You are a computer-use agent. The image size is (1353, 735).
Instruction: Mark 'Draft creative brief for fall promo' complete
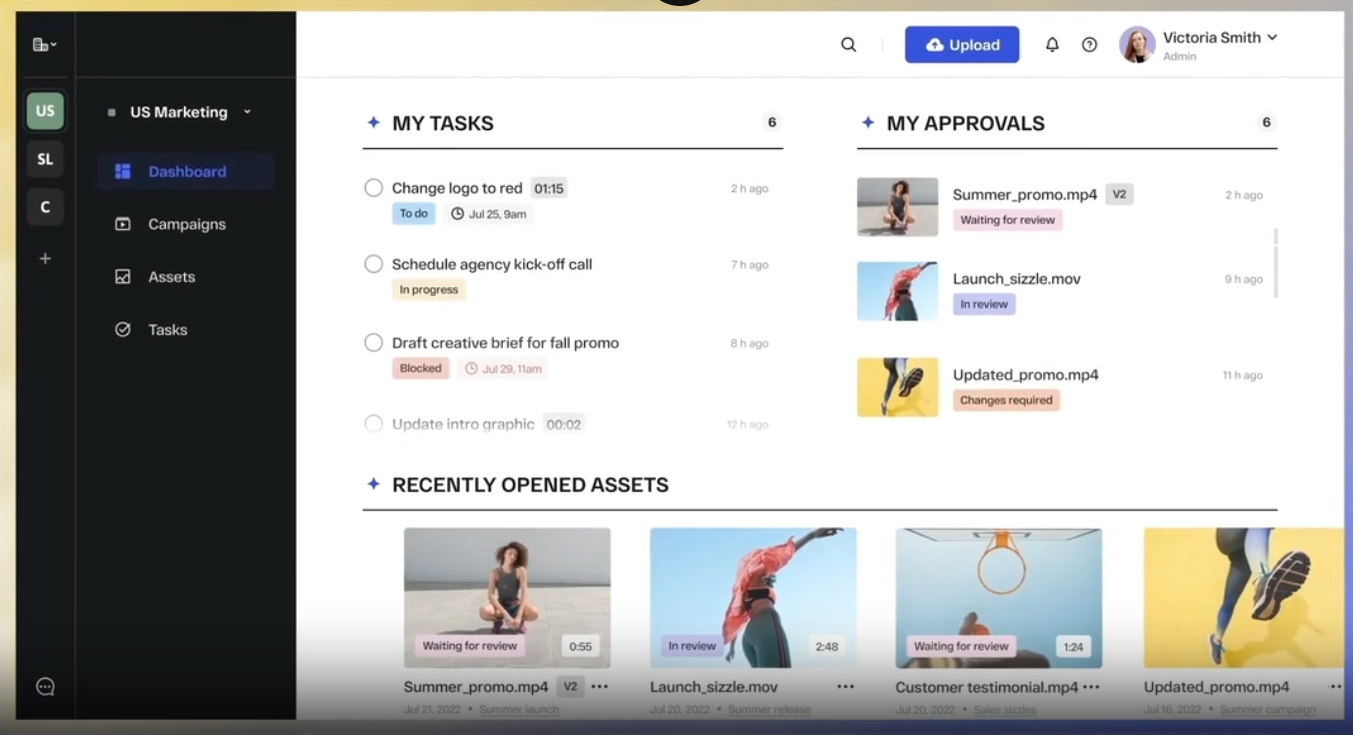click(x=373, y=343)
